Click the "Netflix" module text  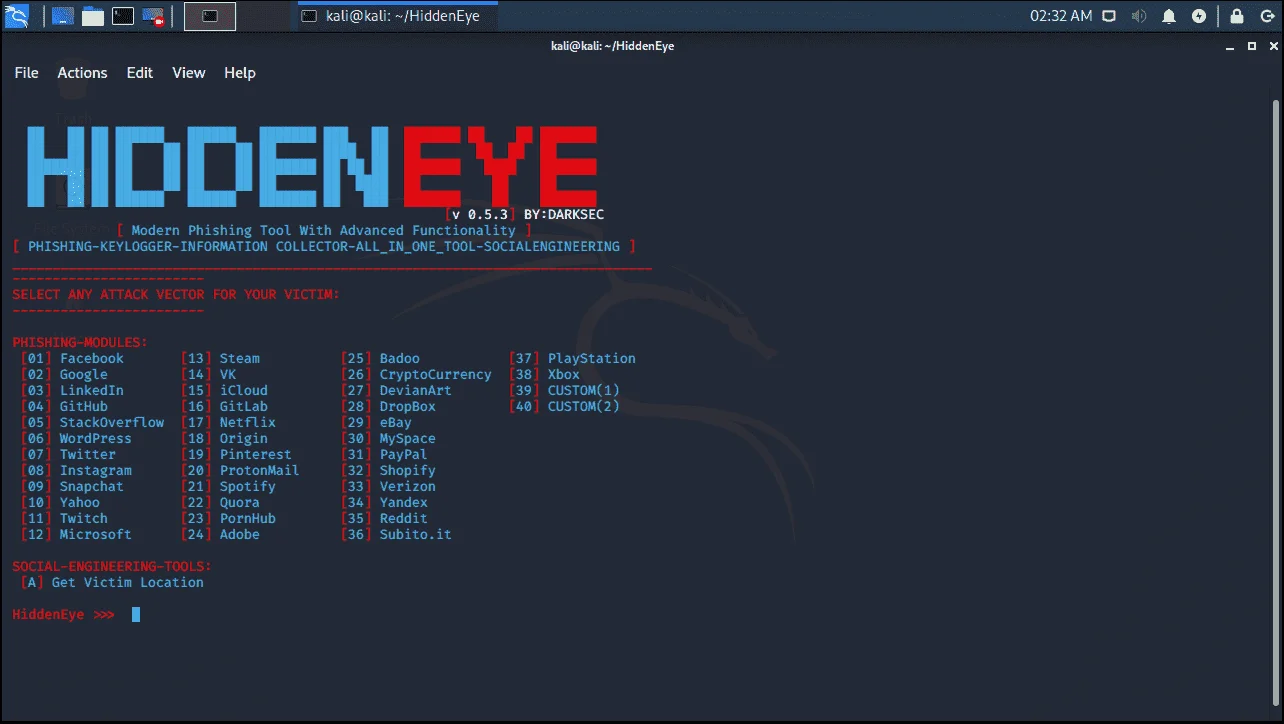(248, 423)
